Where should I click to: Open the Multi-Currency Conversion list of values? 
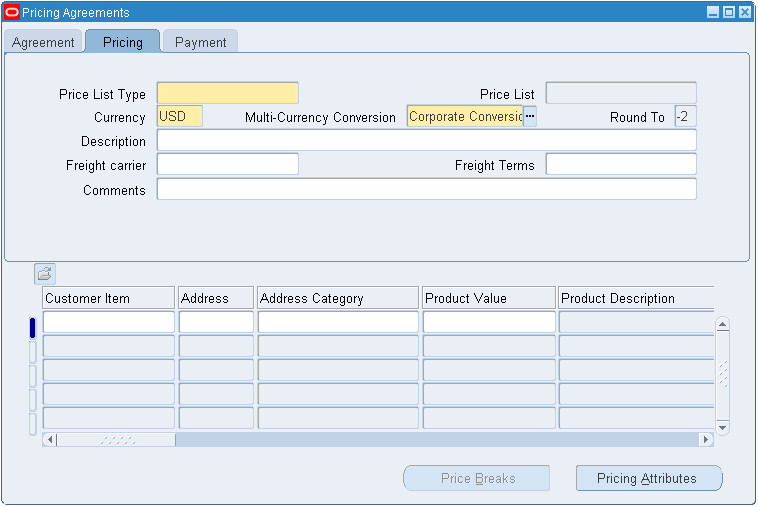click(530, 117)
